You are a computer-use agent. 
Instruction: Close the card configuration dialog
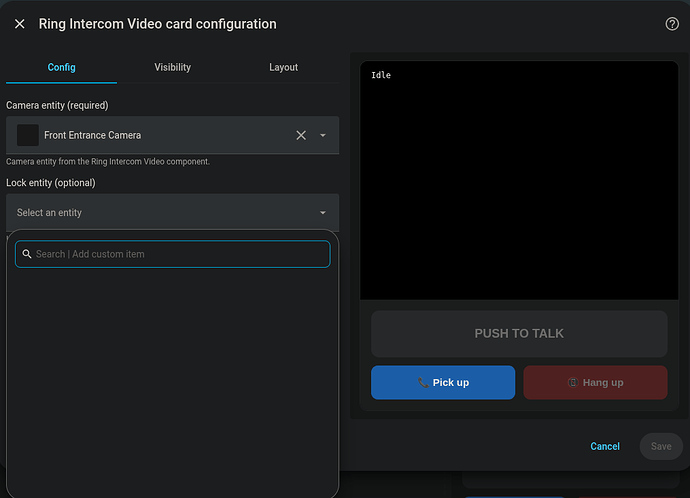[x=19, y=24]
